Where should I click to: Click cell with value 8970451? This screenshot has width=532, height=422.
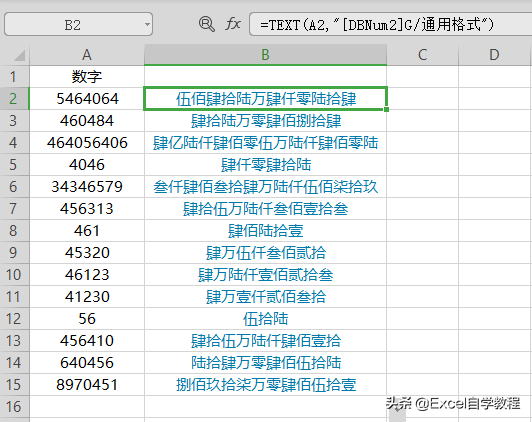pyautogui.click(x=87, y=385)
